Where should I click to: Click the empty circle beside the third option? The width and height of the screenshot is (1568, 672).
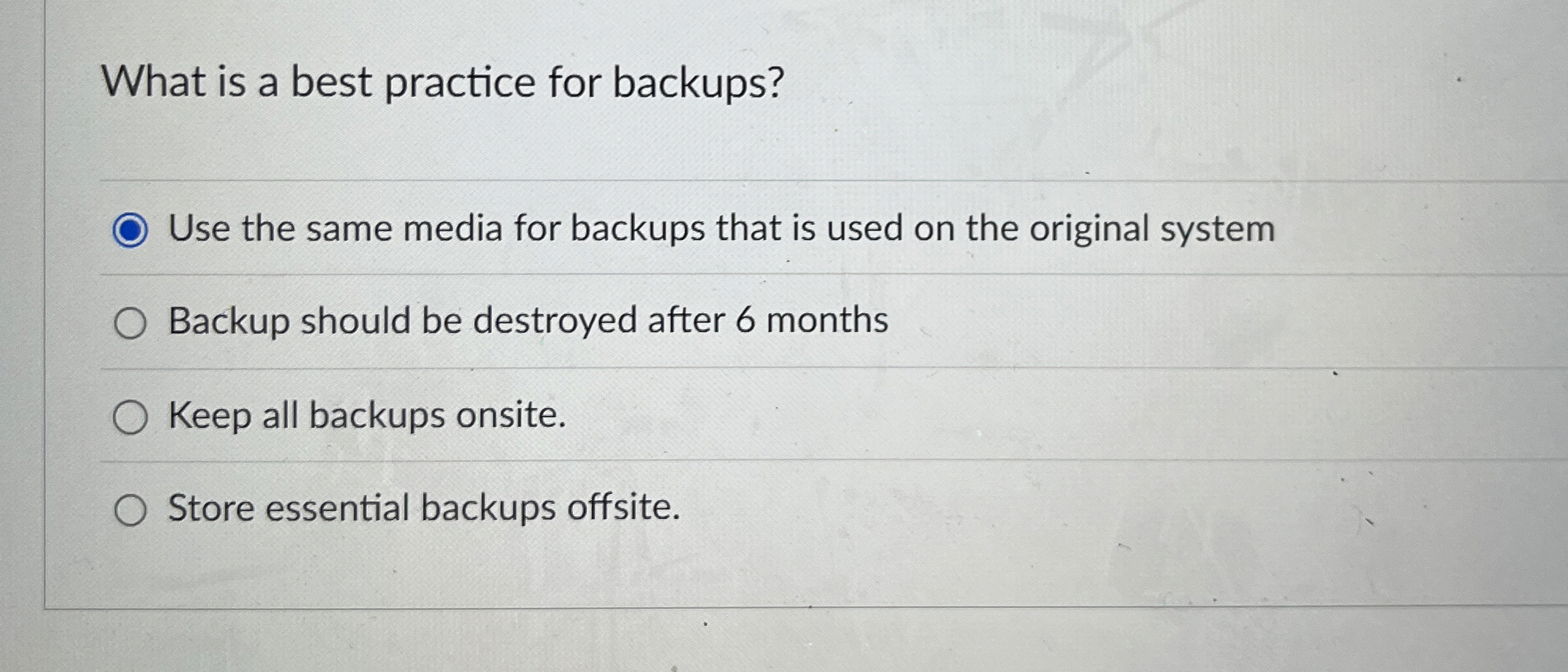(131, 417)
